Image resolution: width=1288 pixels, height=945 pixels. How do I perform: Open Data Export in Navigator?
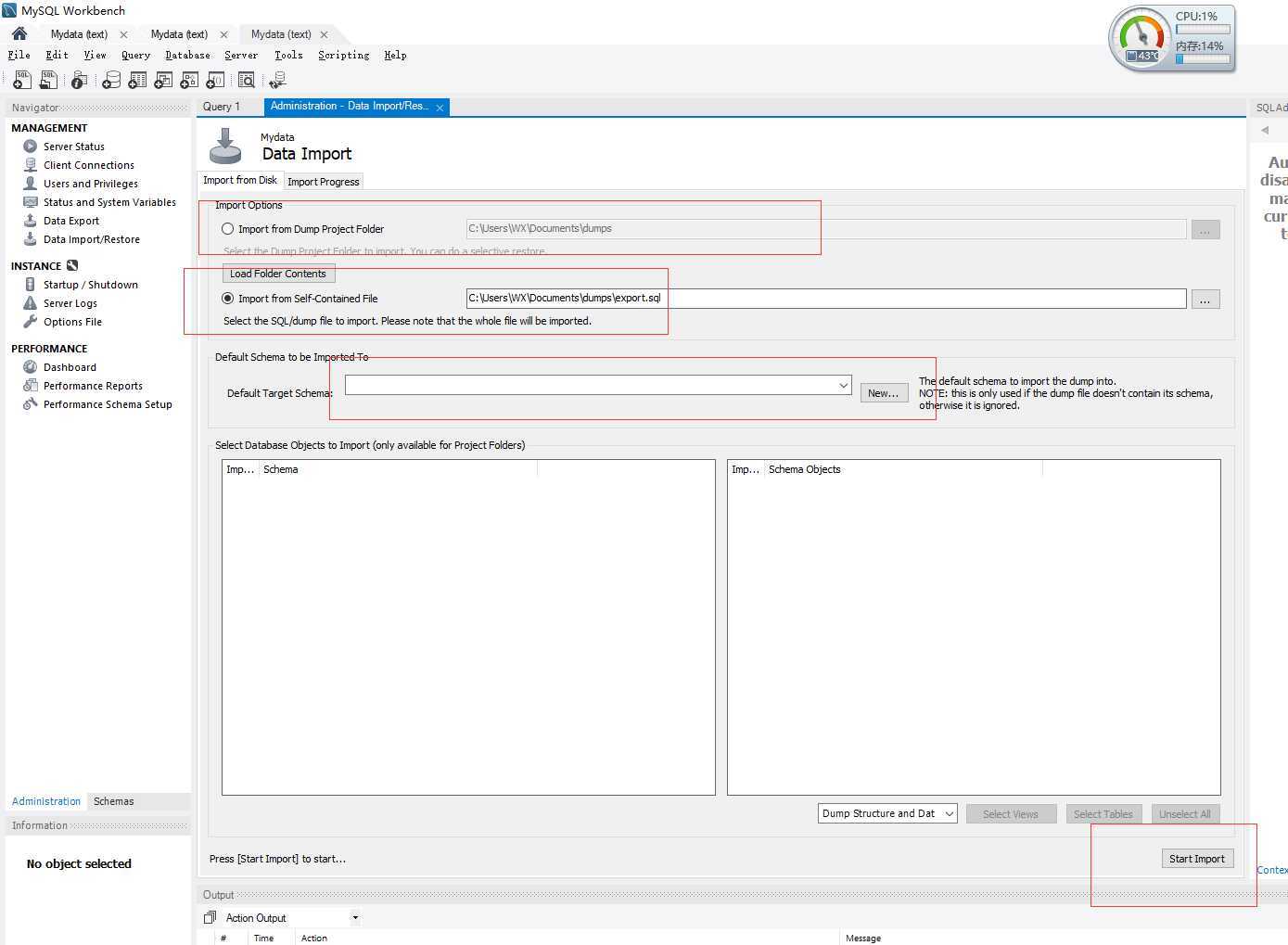71,221
